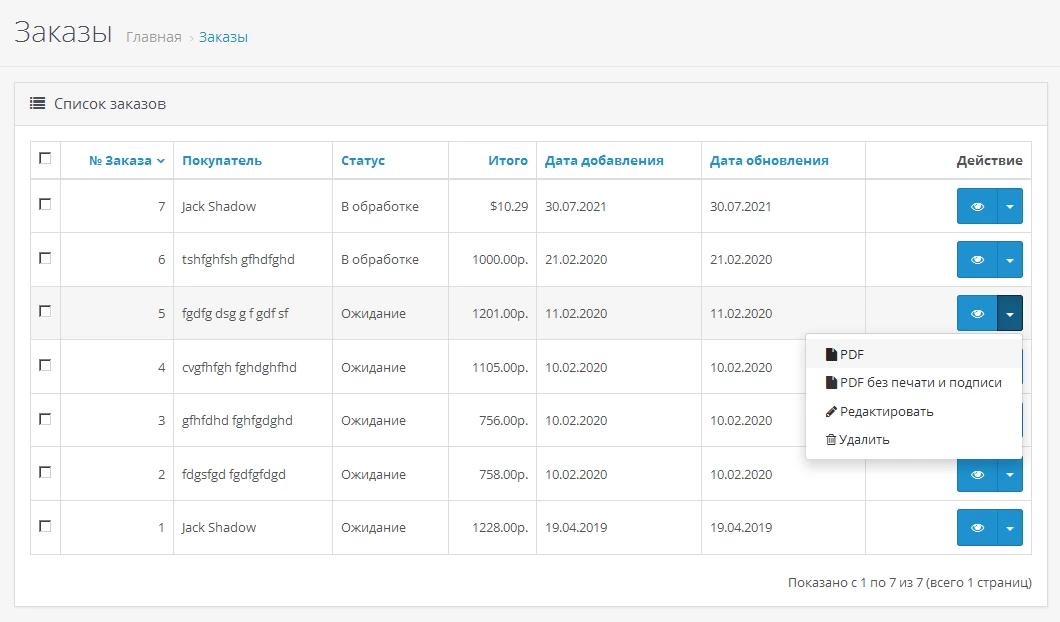Image resolution: width=1060 pixels, height=622 pixels.
Task: Choose PDF from the dropdown menu
Action: (x=913, y=354)
